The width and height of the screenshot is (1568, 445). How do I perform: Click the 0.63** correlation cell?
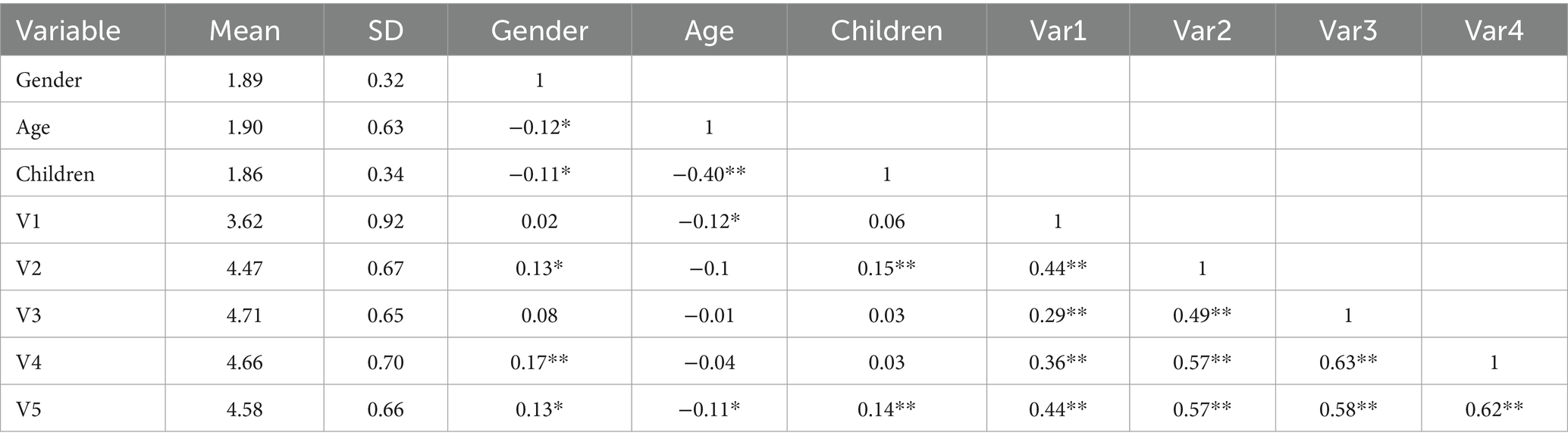click(1348, 362)
